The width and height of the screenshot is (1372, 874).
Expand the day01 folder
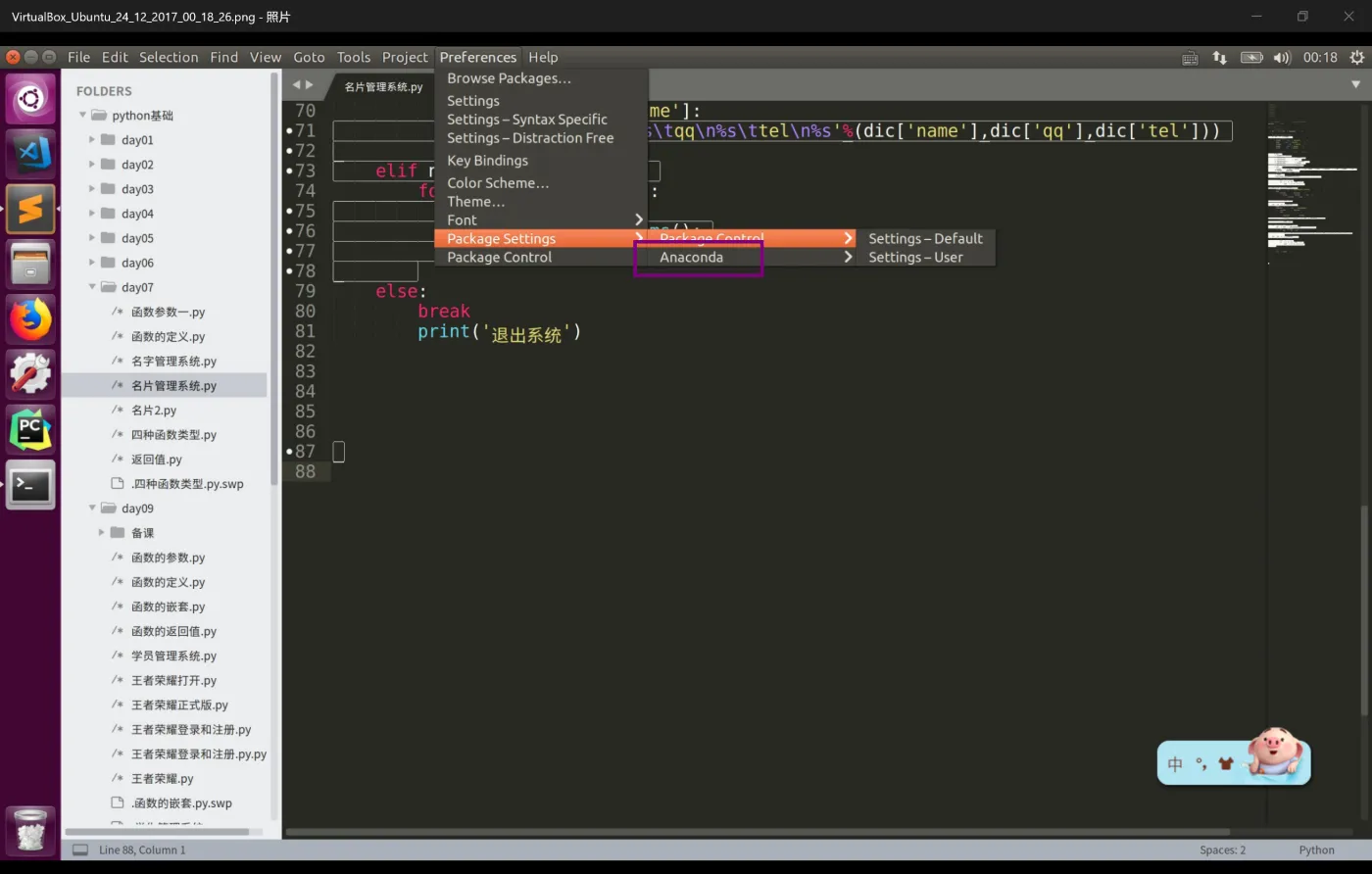[x=92, y=139]
